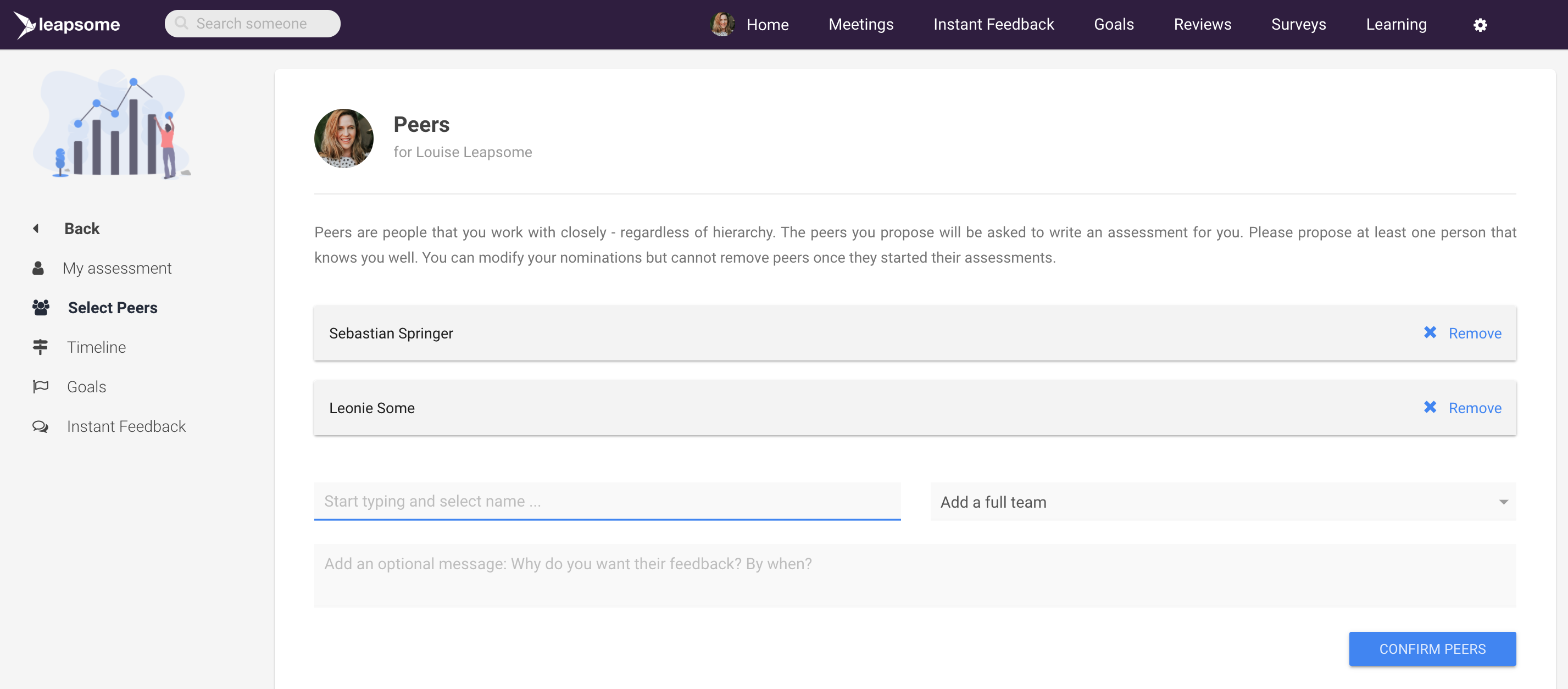Click the Instant Feedback chat bubbles icon
The height and width of the screenshot is (689, 1568).
point(40,426)
